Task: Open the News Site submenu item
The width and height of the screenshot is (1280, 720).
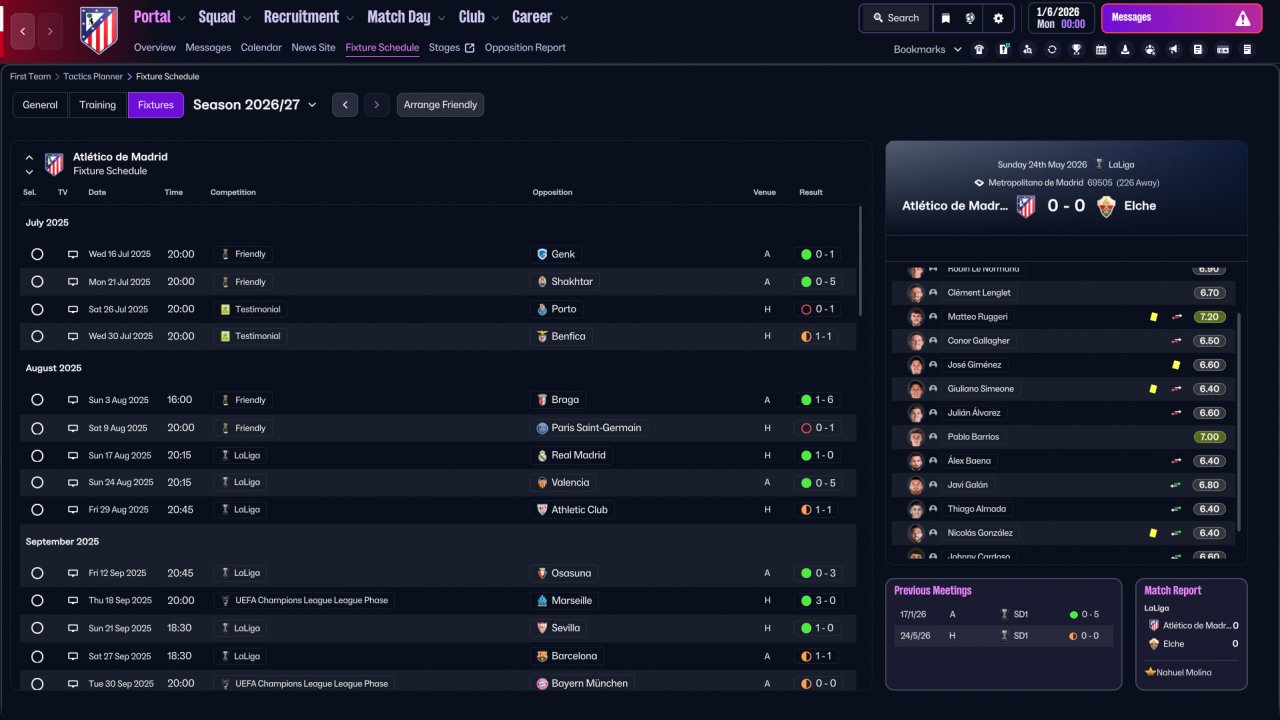Action: [x=313, y=48]
